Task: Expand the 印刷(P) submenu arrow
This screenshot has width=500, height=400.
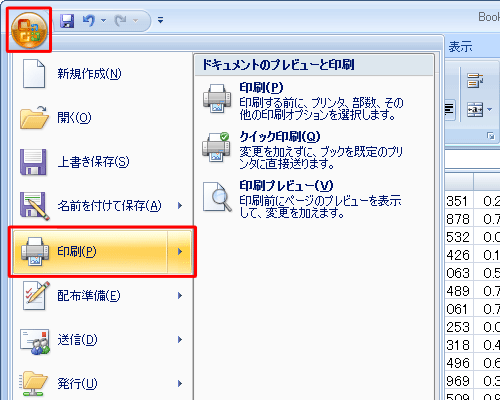Action: click(x=180, y=252)
